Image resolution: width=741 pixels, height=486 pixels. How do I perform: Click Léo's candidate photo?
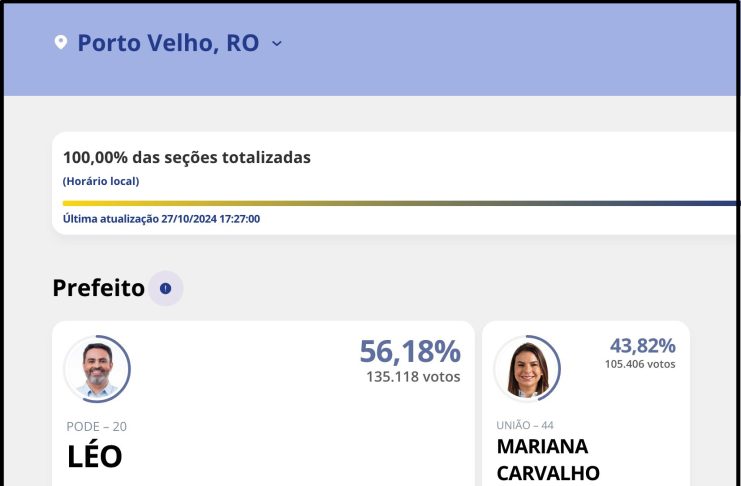(x=97, y=369)
